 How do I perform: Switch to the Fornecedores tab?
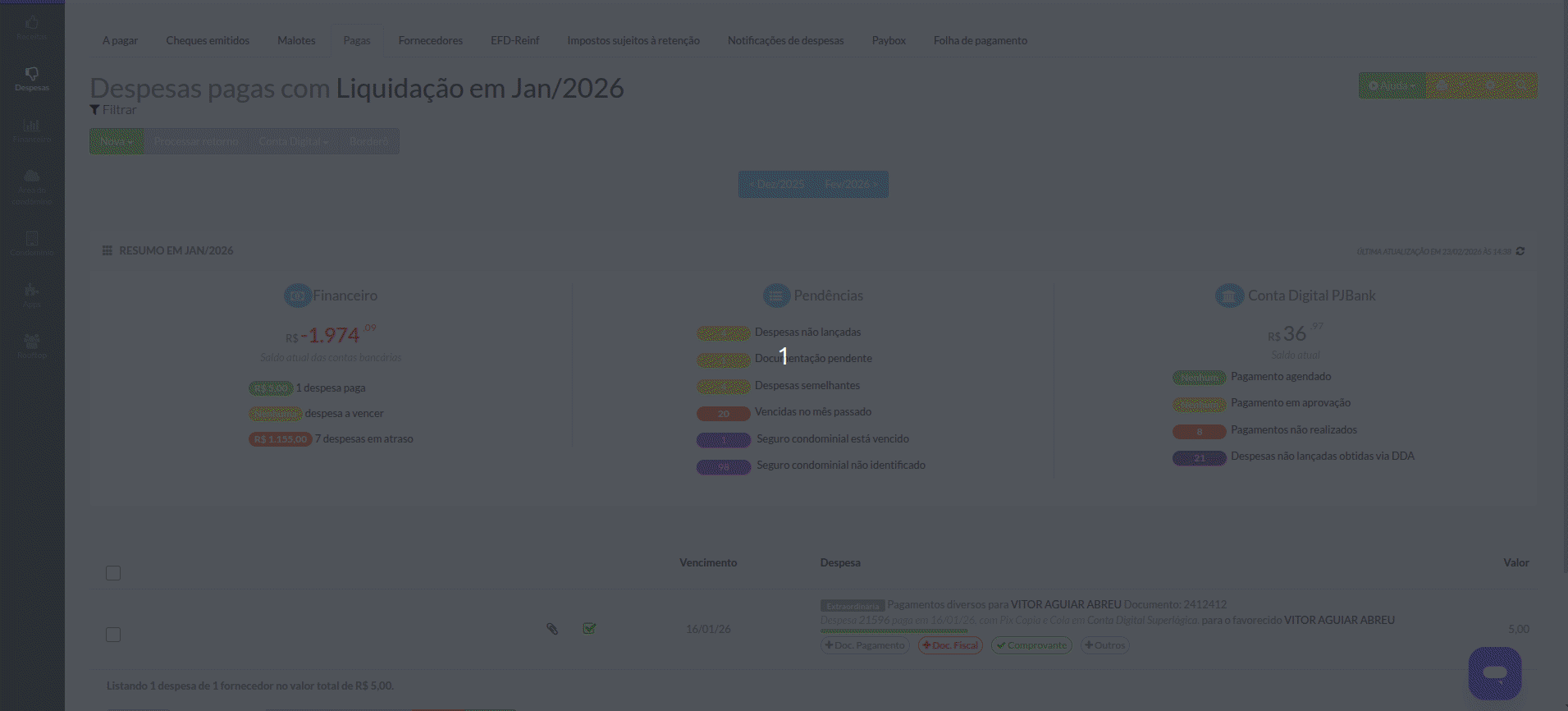point(431,40)
